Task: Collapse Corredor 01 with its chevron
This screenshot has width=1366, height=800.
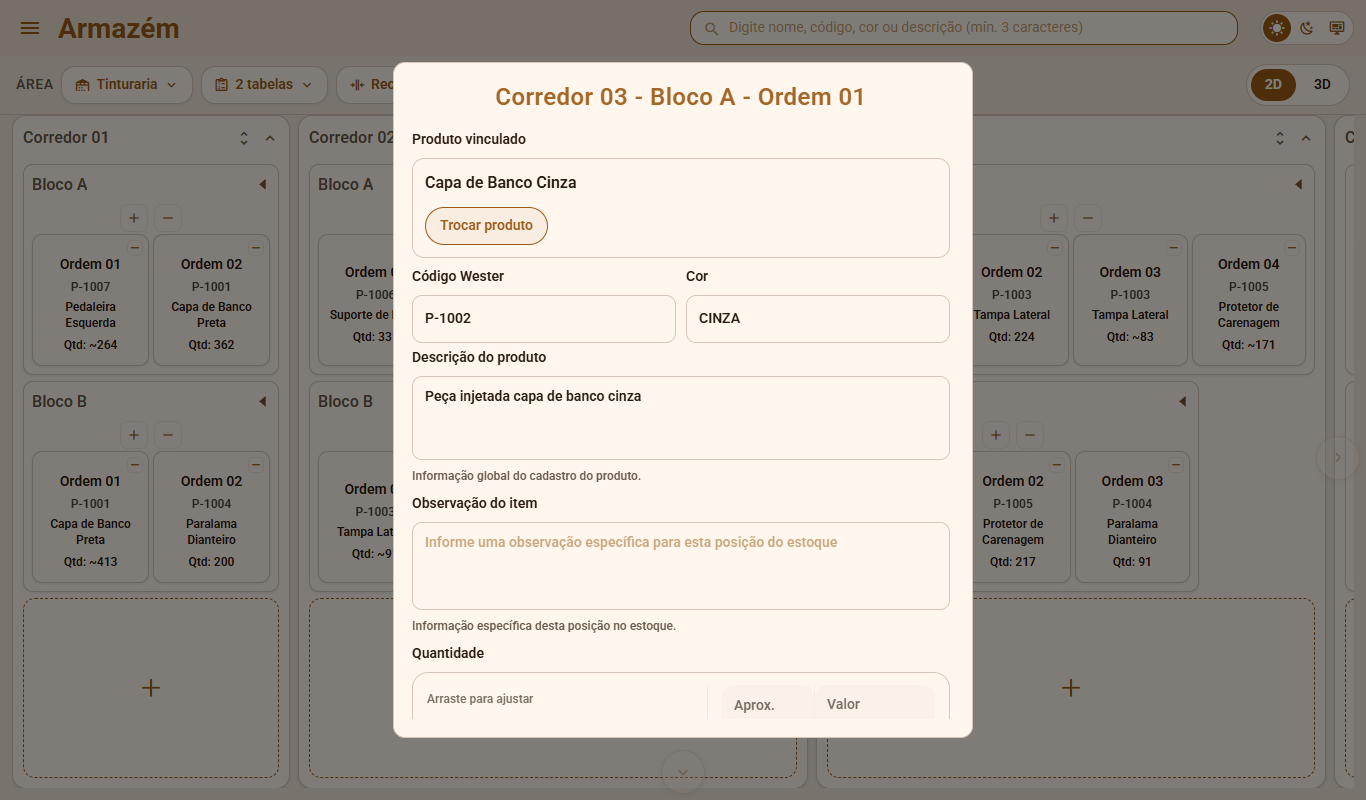Action: click(269, 138)
